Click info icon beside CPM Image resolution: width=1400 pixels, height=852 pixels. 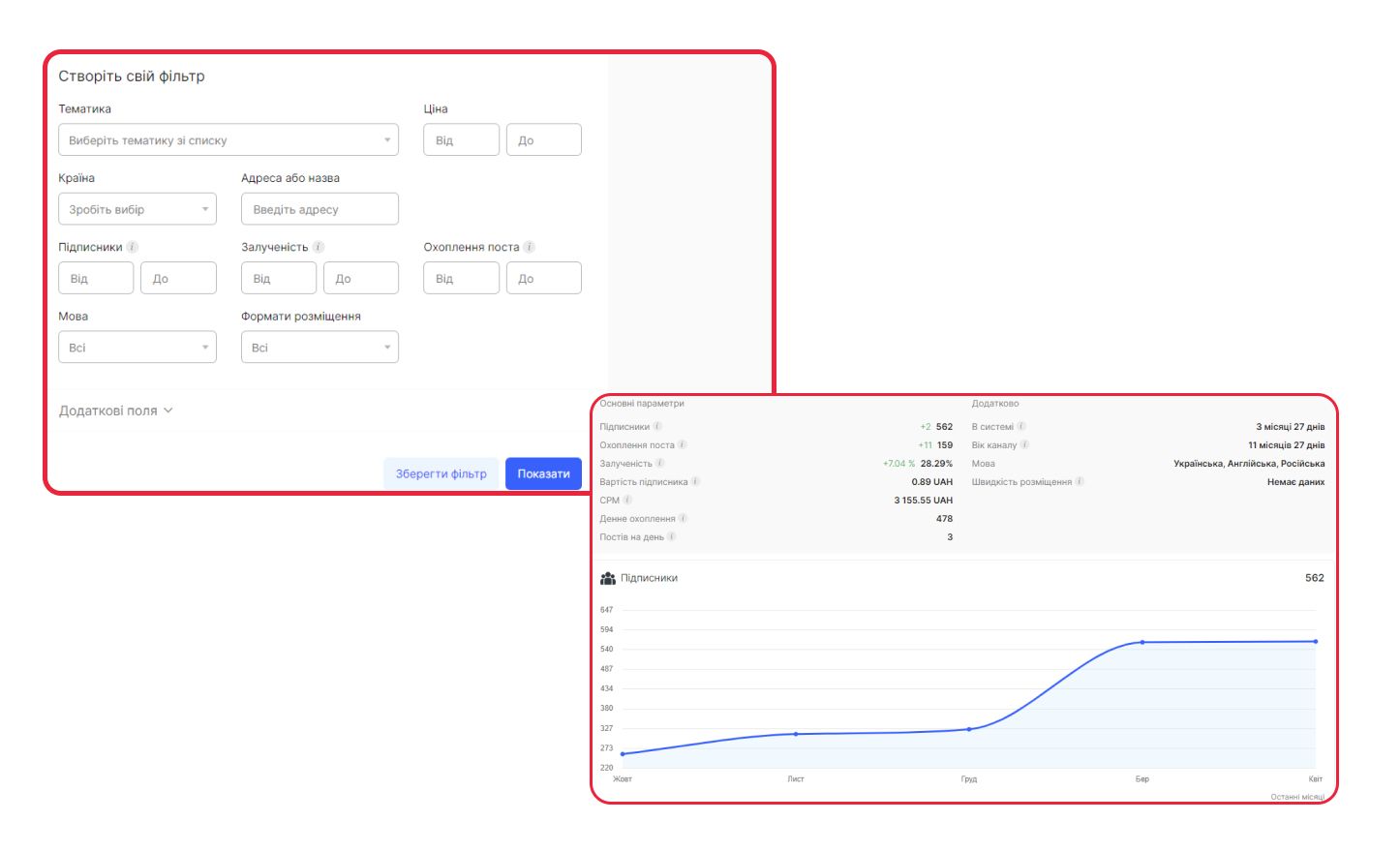point(627,500)
